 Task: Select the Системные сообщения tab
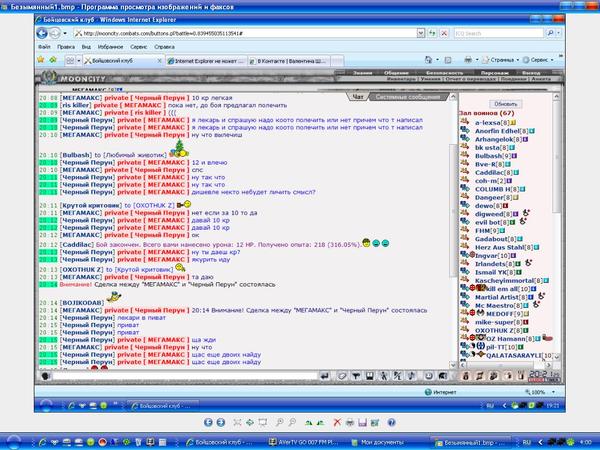(408, 97)
